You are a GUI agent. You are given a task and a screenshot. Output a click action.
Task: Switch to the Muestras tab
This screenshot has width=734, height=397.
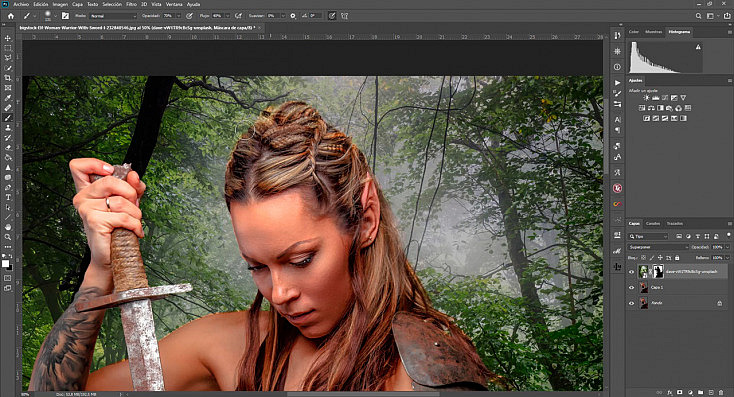coord(653,32)
